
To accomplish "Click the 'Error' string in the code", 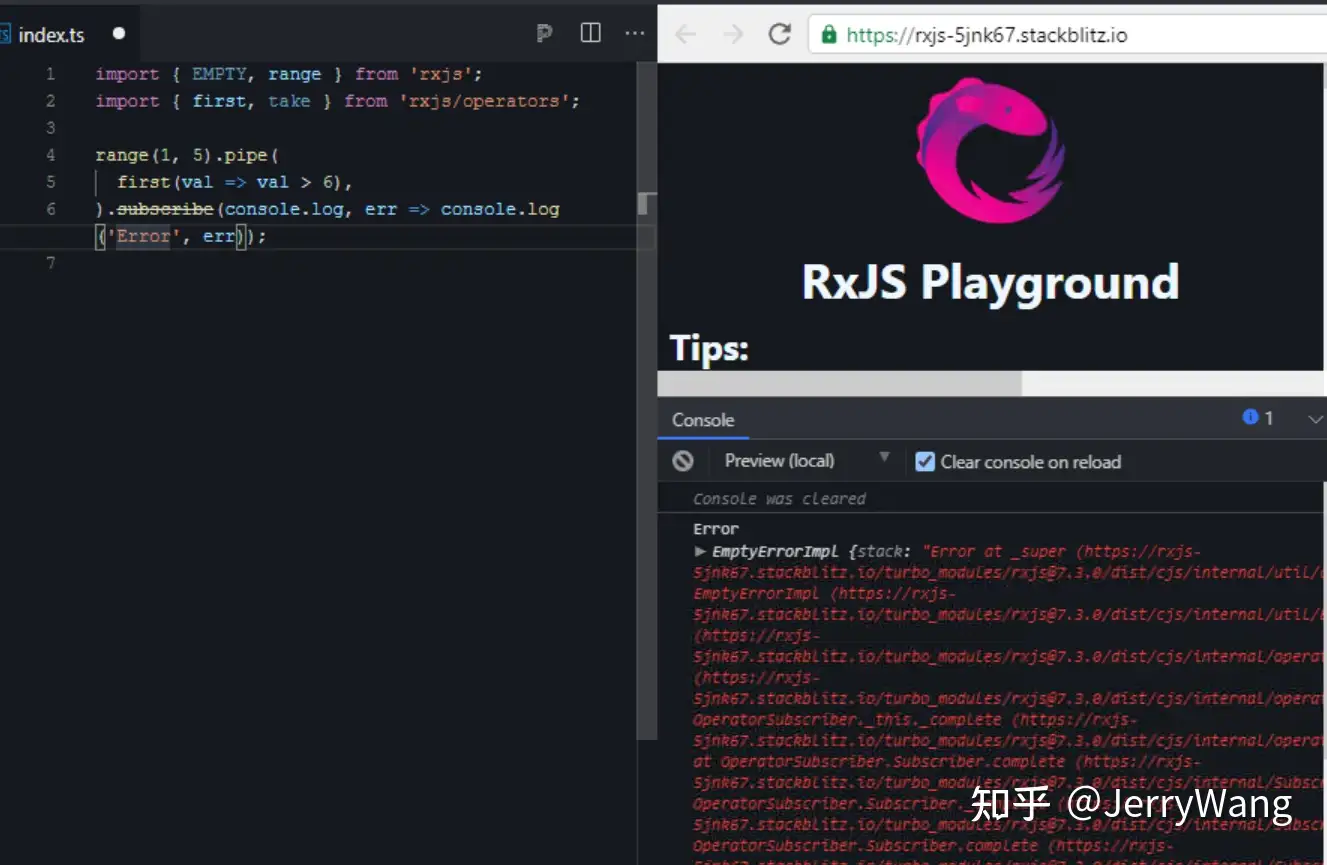I will pyautogui.click(x=143, y=237).
